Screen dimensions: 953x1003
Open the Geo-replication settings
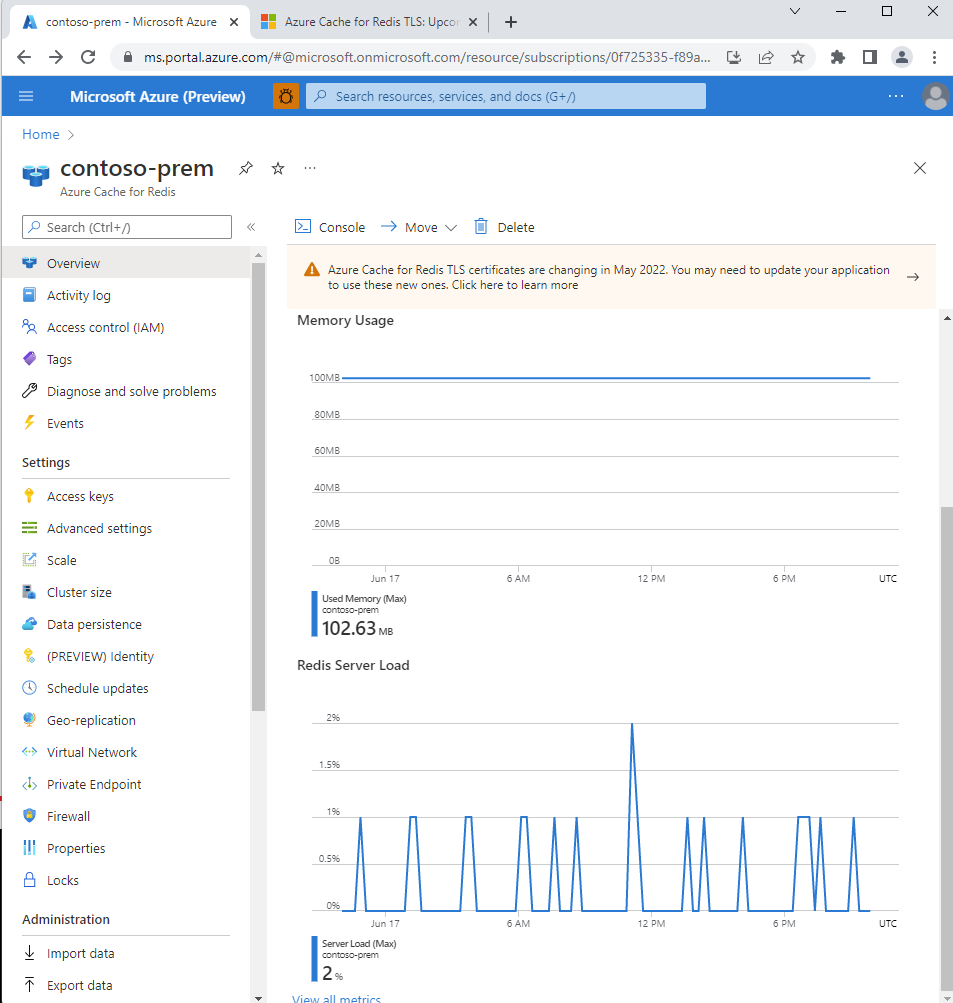93,719
